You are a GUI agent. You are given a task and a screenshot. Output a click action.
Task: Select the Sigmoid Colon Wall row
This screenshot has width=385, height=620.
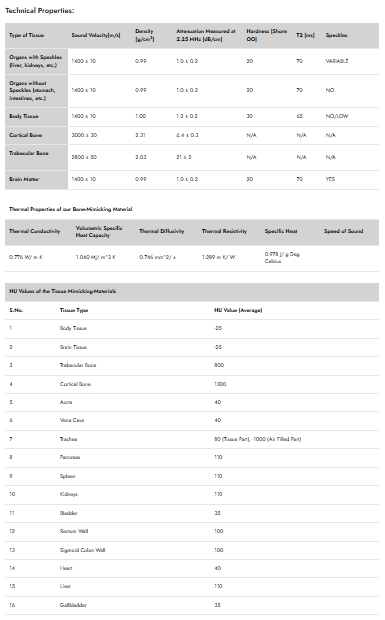pos(192,550)
